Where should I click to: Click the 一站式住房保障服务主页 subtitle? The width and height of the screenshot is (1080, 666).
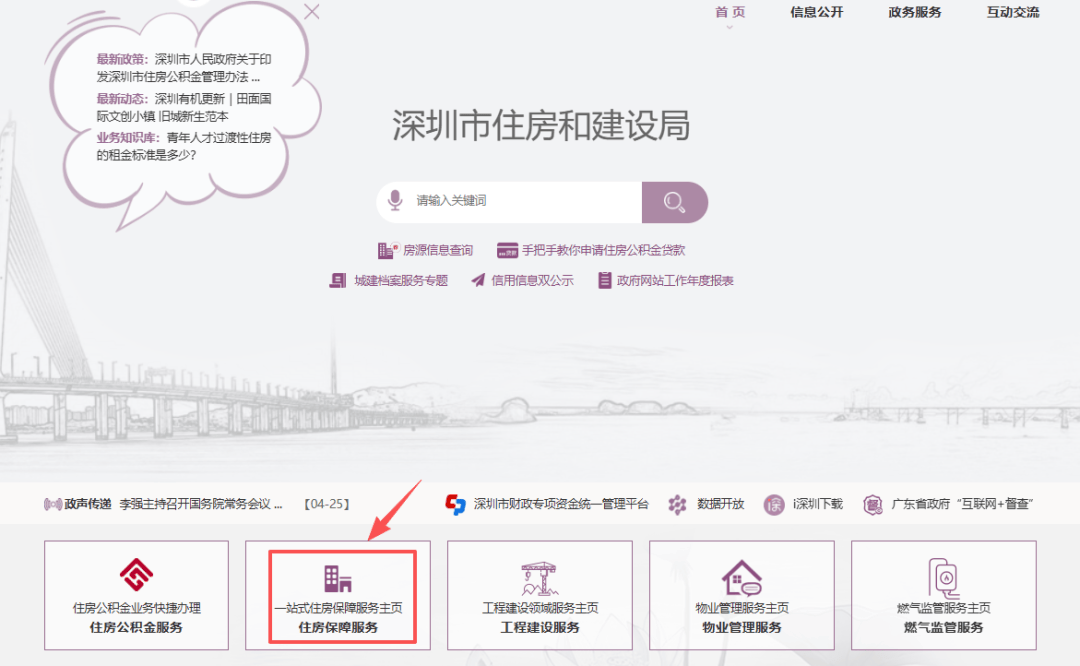(x=338, y=608)
